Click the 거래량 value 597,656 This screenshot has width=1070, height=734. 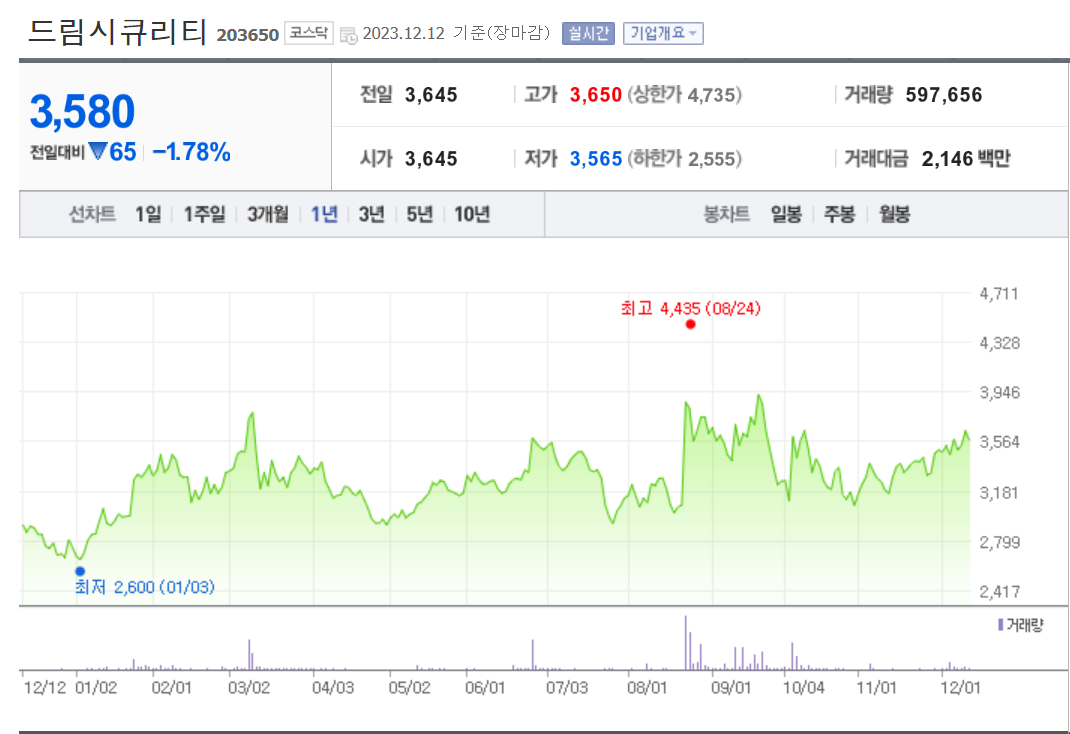click(x=944, y=95)
